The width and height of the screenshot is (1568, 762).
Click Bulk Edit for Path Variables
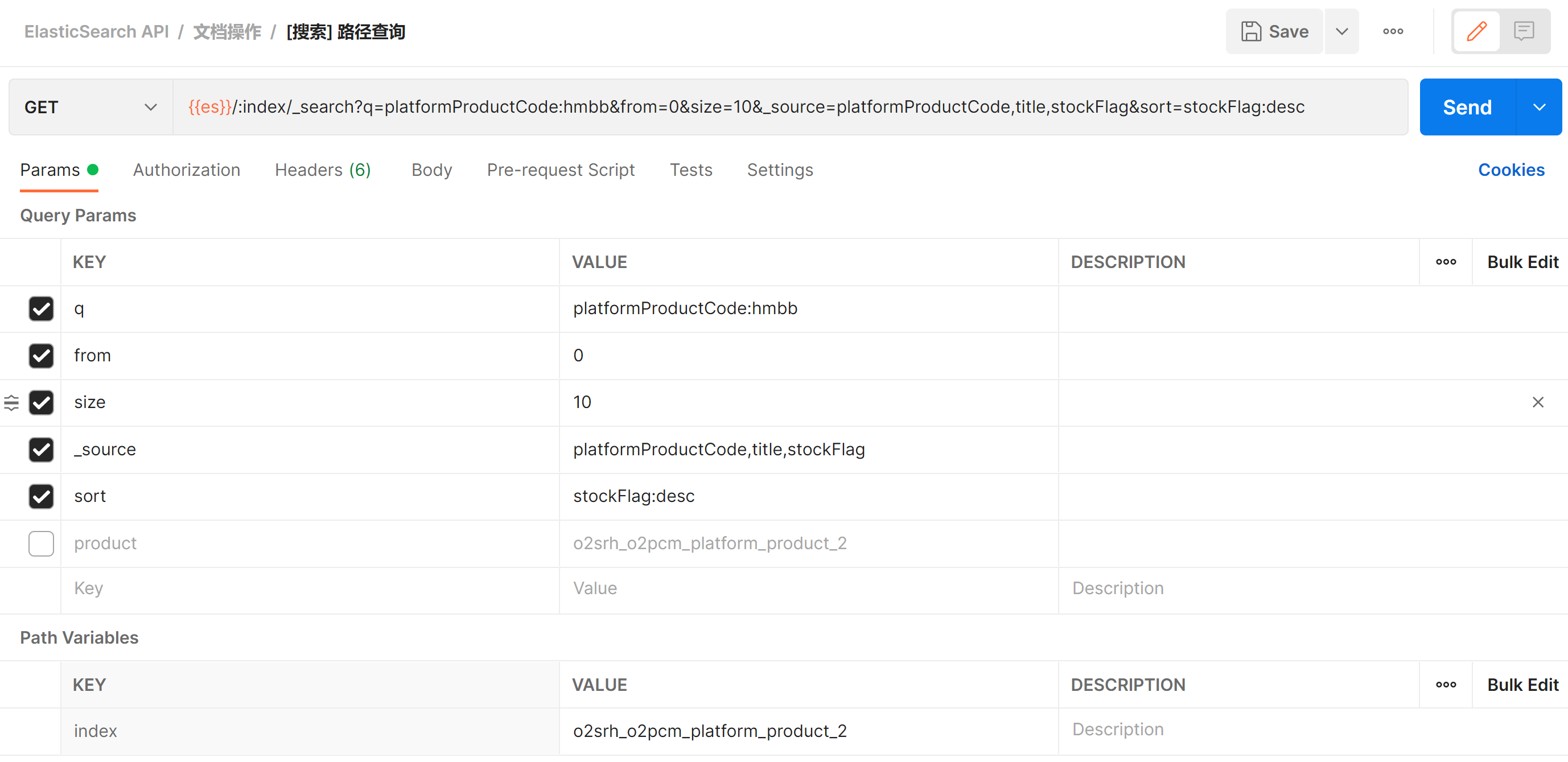click(x=1522, y=685)
